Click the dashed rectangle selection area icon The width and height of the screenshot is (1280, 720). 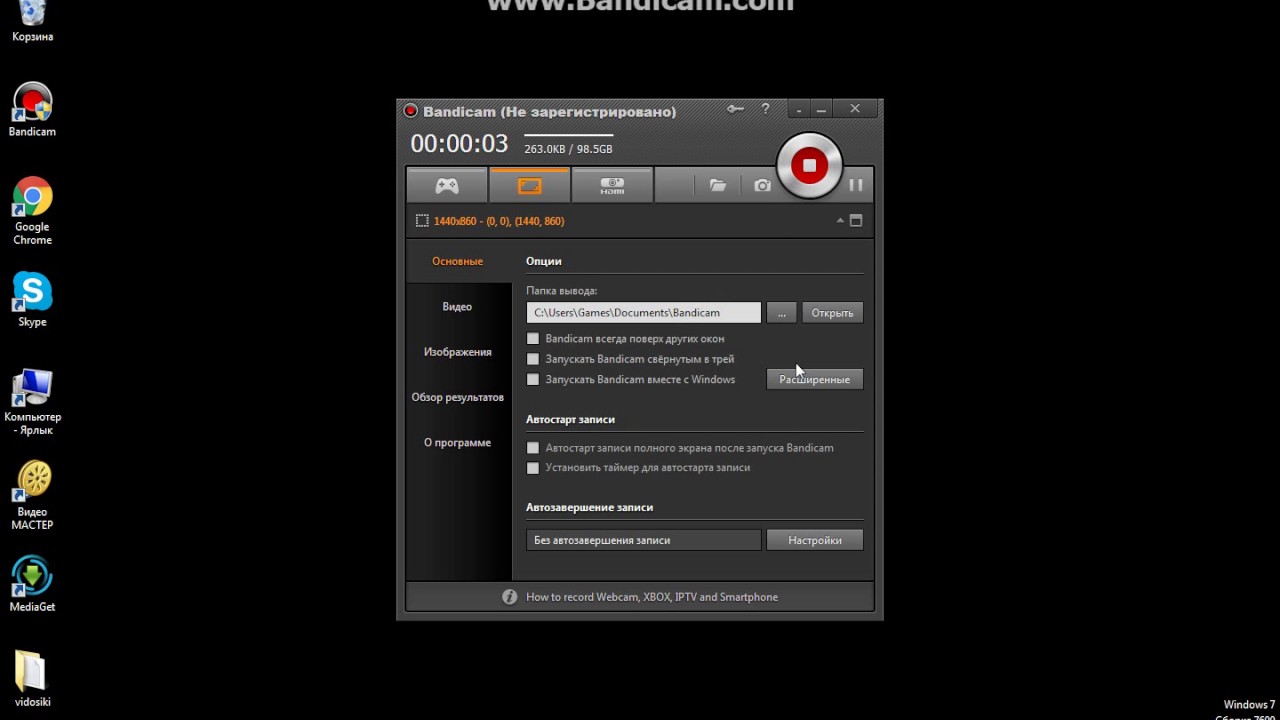pyautogui.click(x=422, y=221)
